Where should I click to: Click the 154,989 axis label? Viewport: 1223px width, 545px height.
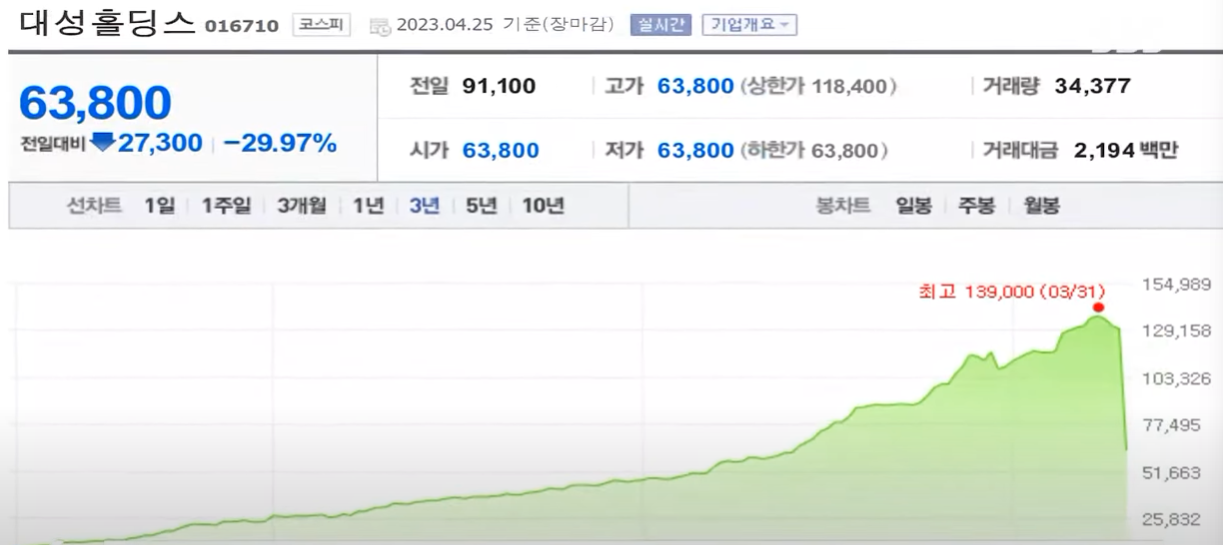click(x=1177, y=285)
